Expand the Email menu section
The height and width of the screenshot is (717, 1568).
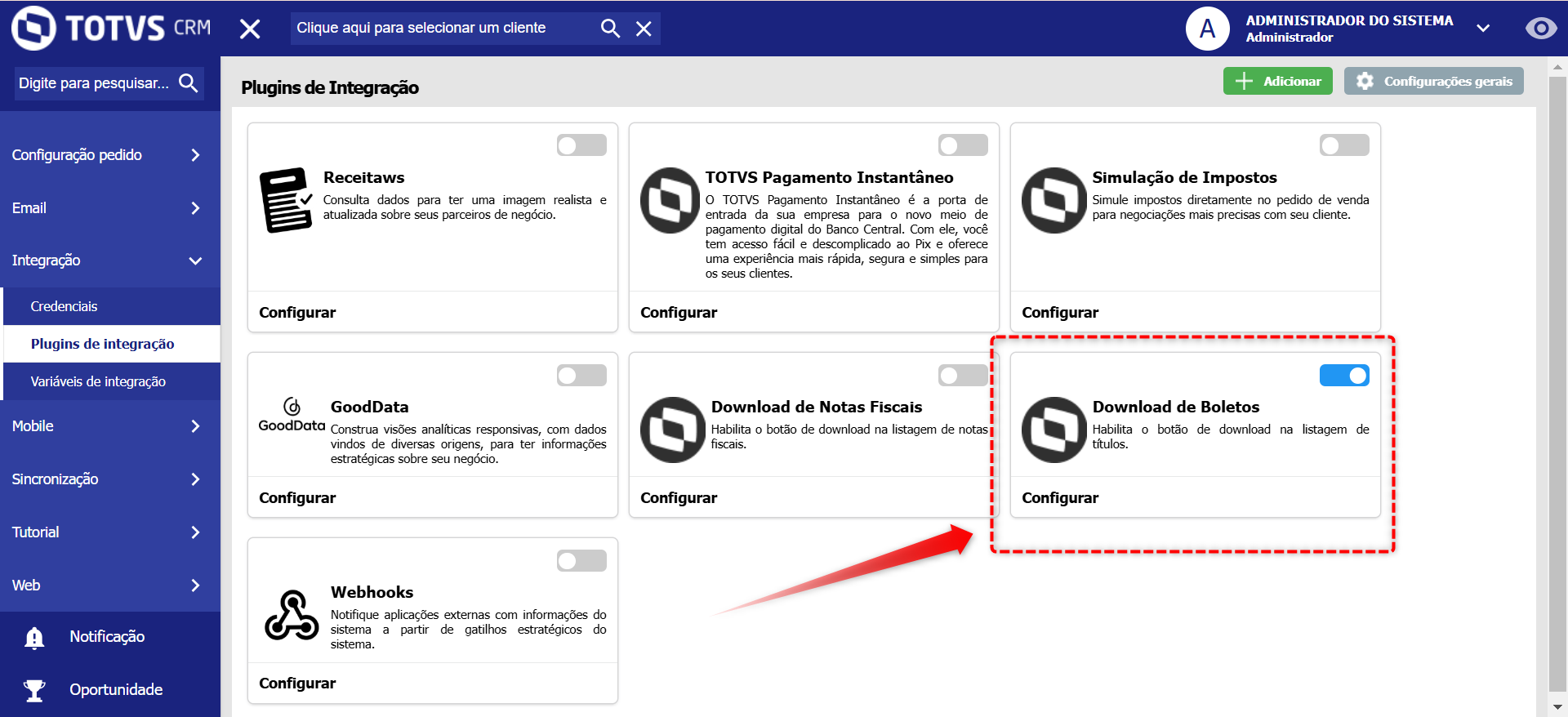110,208
